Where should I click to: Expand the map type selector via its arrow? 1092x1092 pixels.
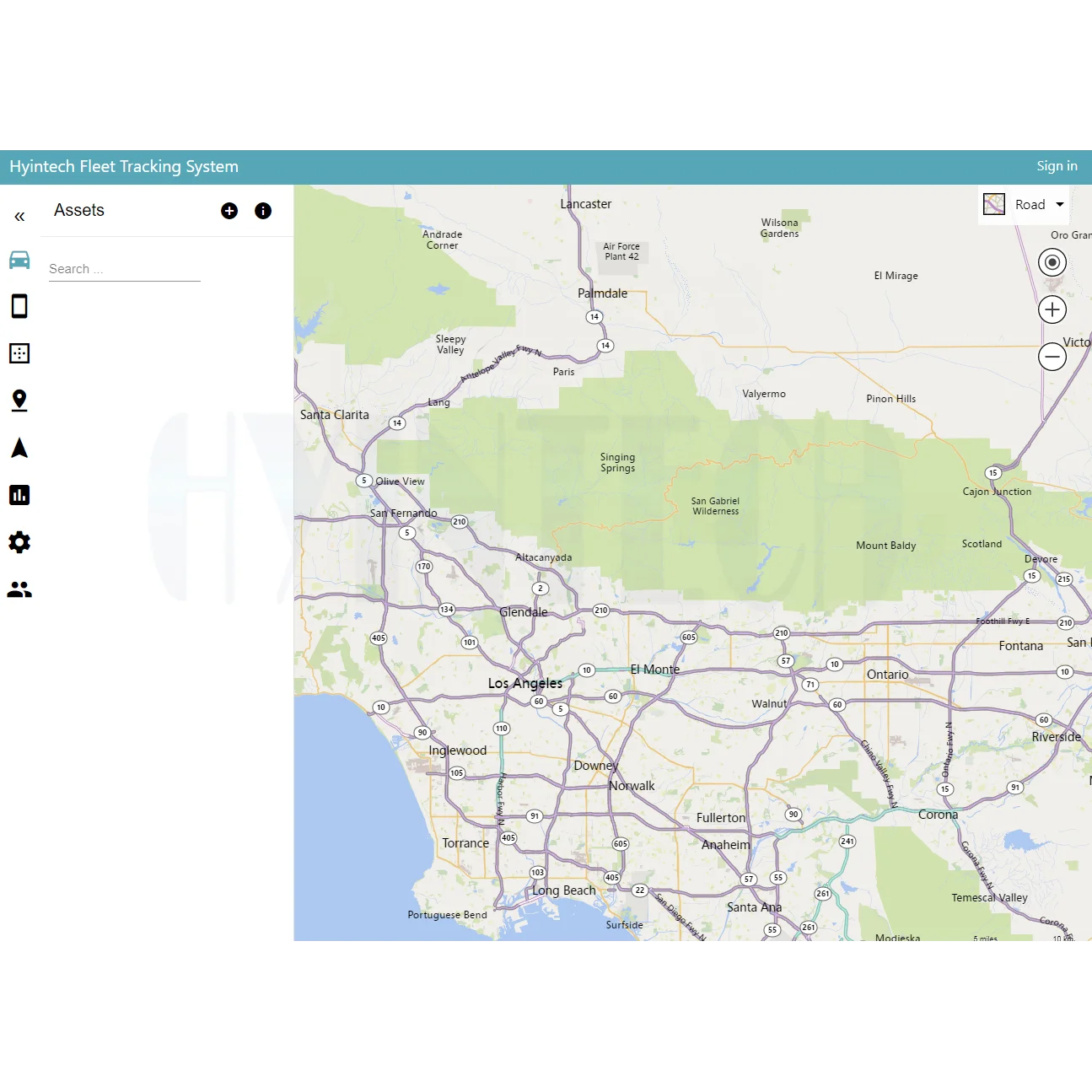[x=1058, y=204]
